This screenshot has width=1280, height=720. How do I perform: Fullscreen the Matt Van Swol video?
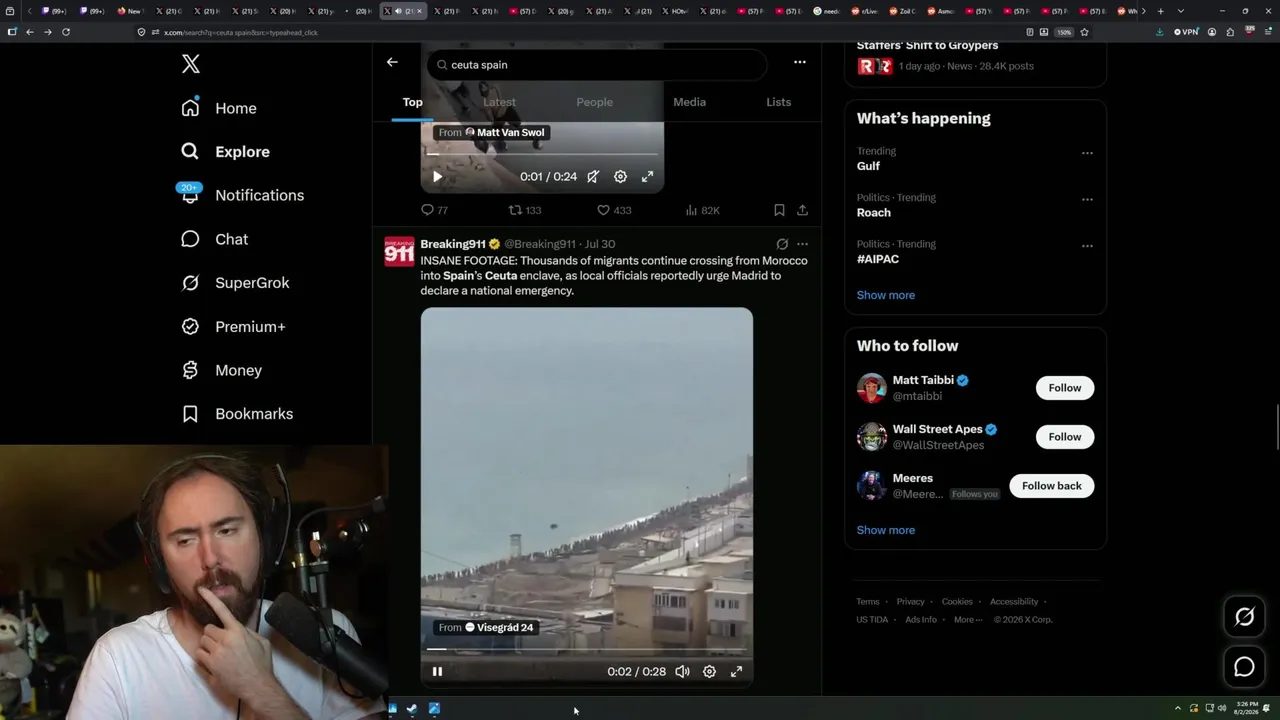pos(647,177)
